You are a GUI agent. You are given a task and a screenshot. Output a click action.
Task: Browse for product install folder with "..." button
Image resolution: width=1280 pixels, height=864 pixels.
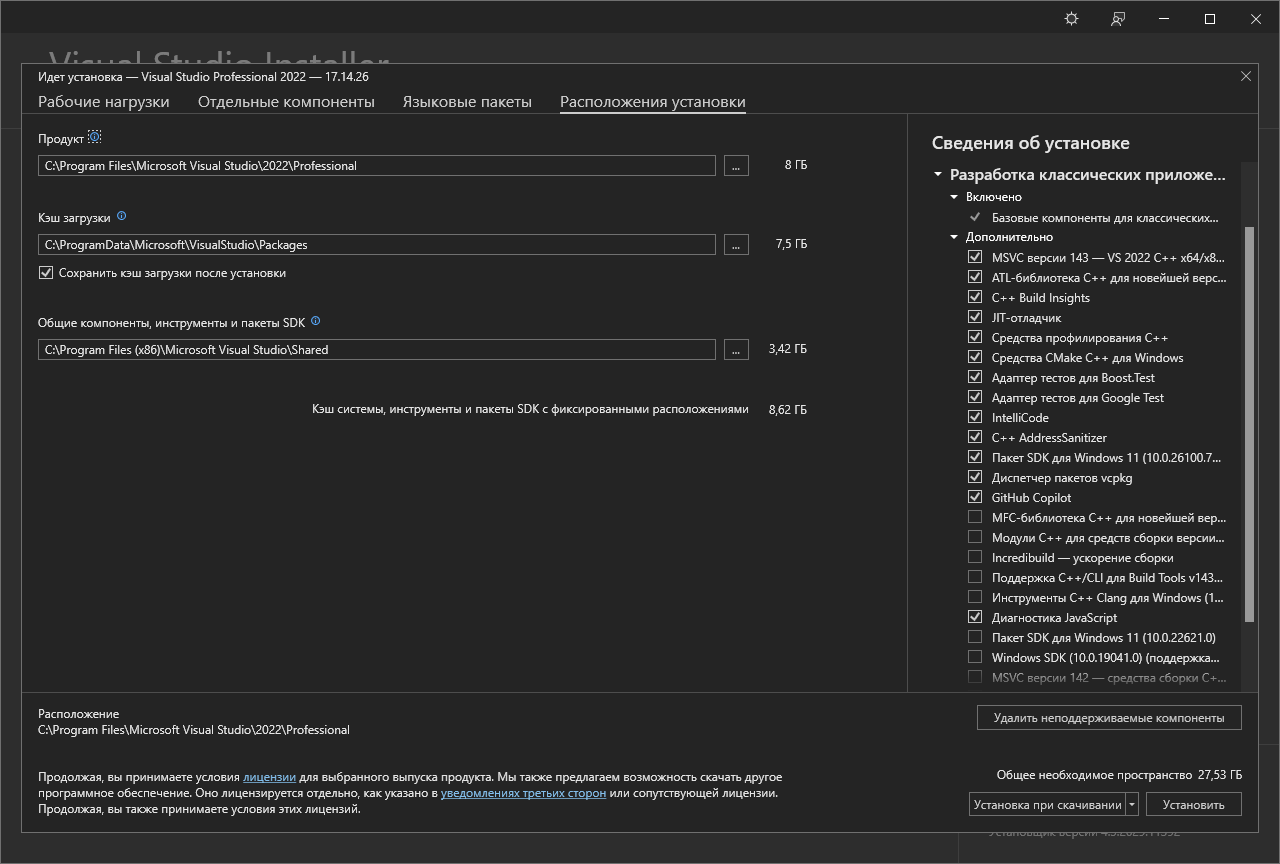(x=735, y=165)
